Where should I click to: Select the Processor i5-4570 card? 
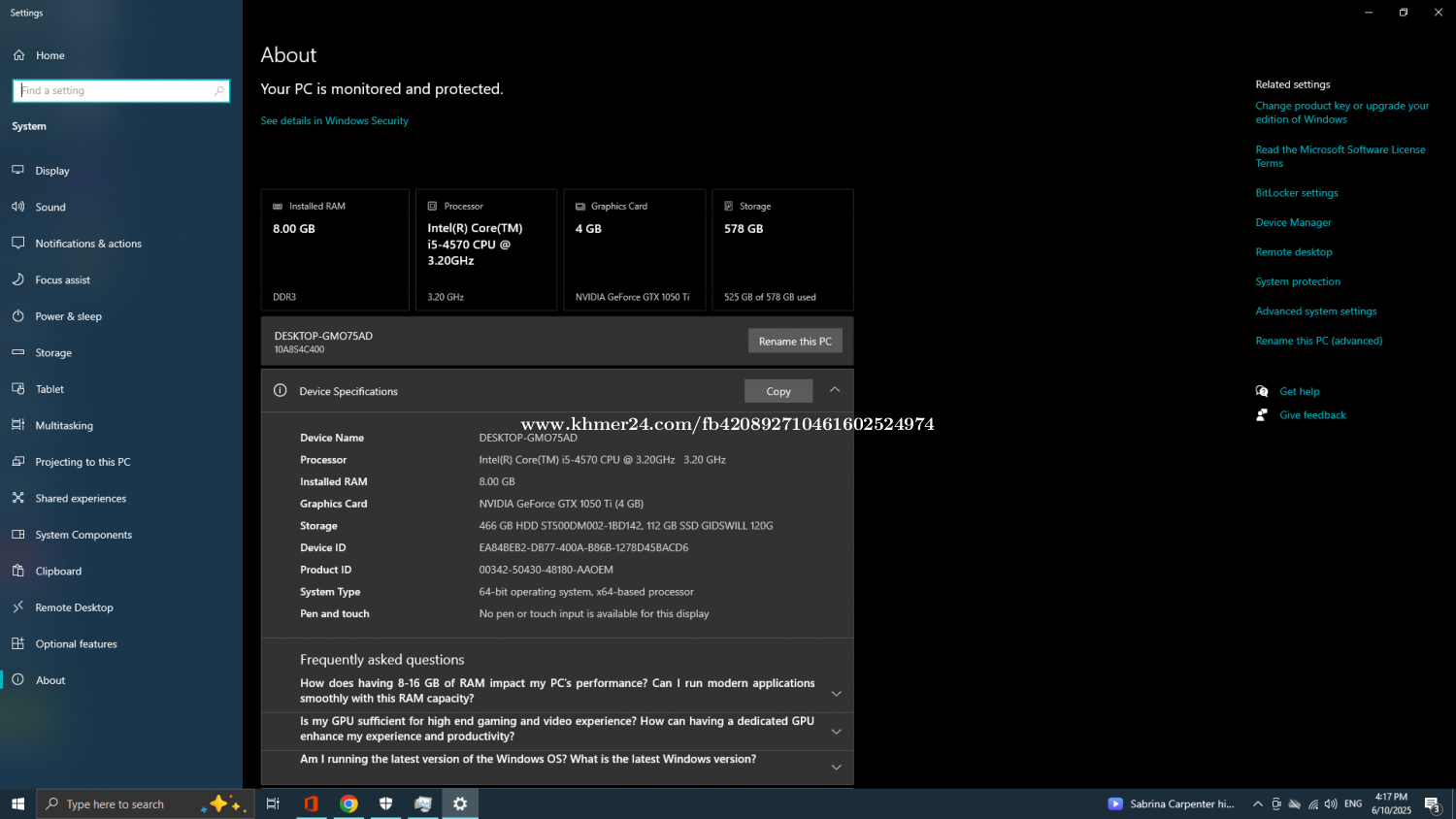coord(486,249)
